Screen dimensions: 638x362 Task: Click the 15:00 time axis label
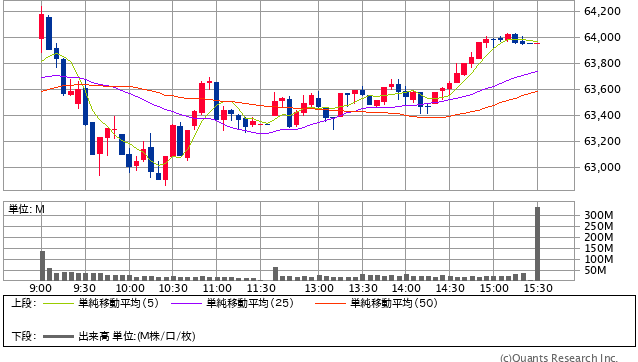(x=494, y=288)
